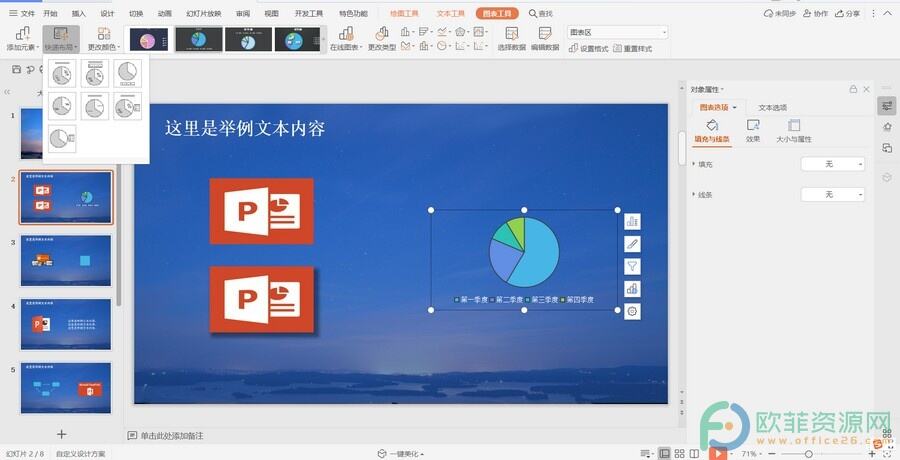
Task: Pick the sixth quick layout with side legend
Action: 127,106
